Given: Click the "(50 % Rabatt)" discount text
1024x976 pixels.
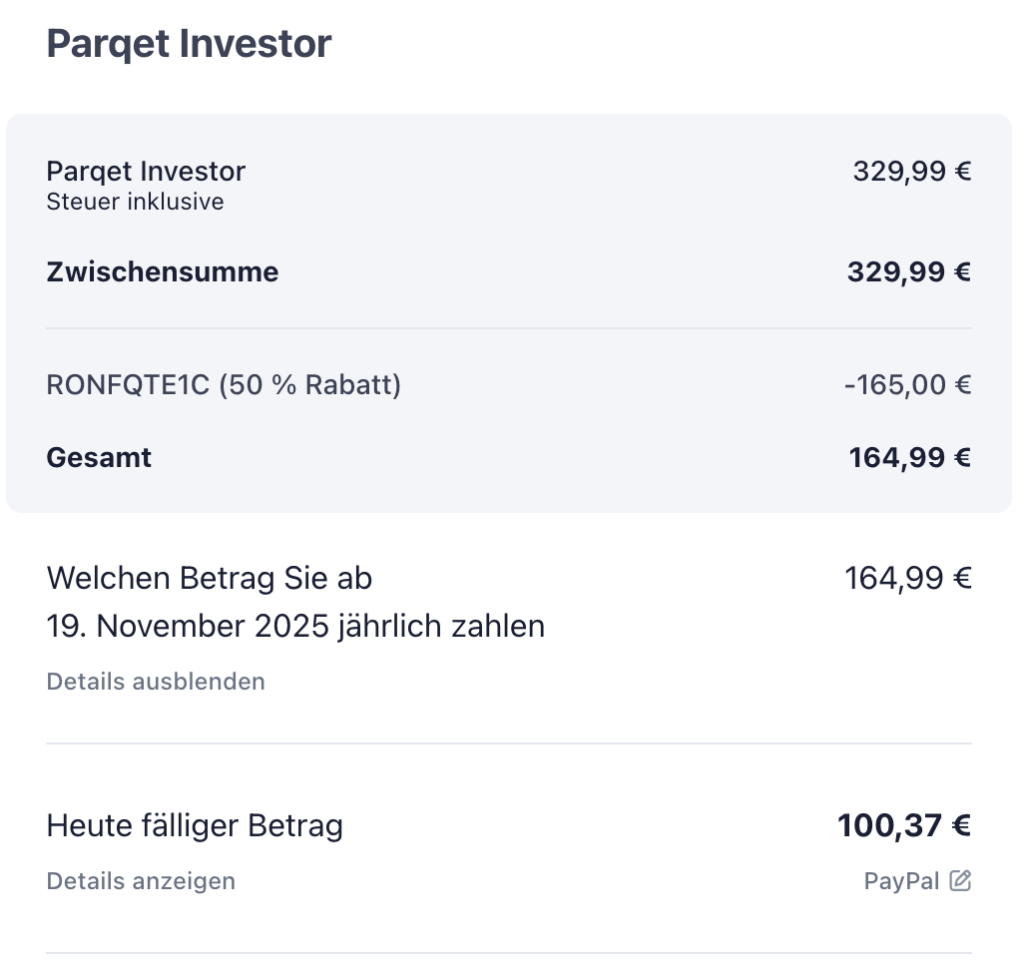Looking at the screenshot, I should pyautogui.click(x=309, y=385).
